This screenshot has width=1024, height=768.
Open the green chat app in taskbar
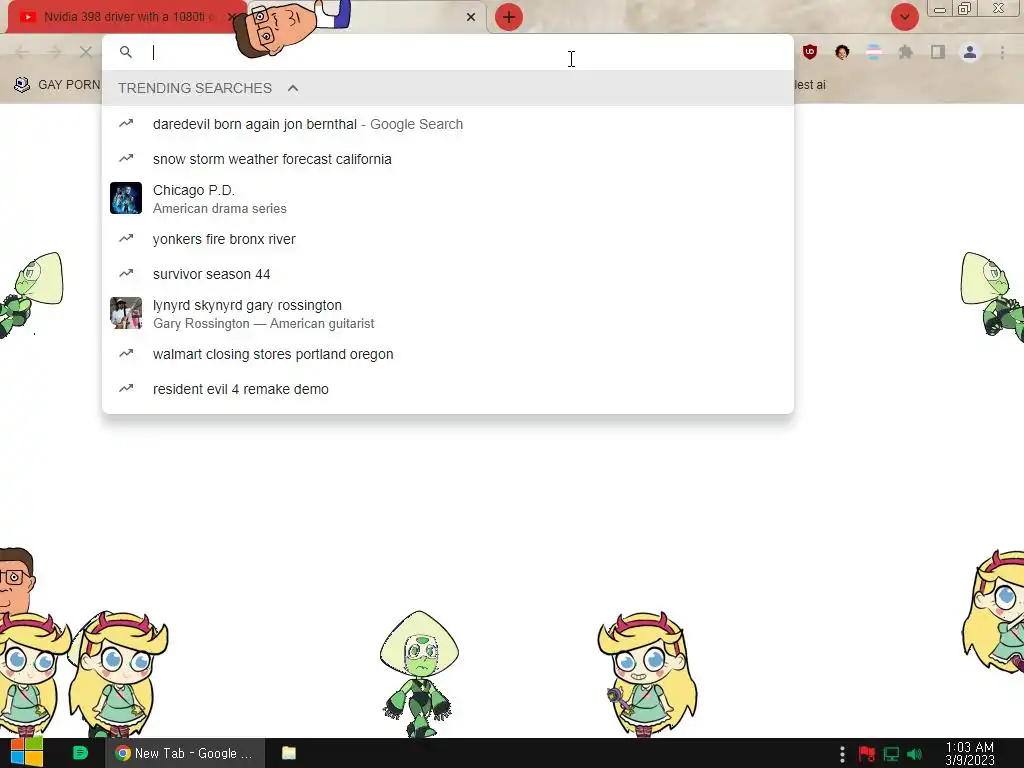click(80, 753)
